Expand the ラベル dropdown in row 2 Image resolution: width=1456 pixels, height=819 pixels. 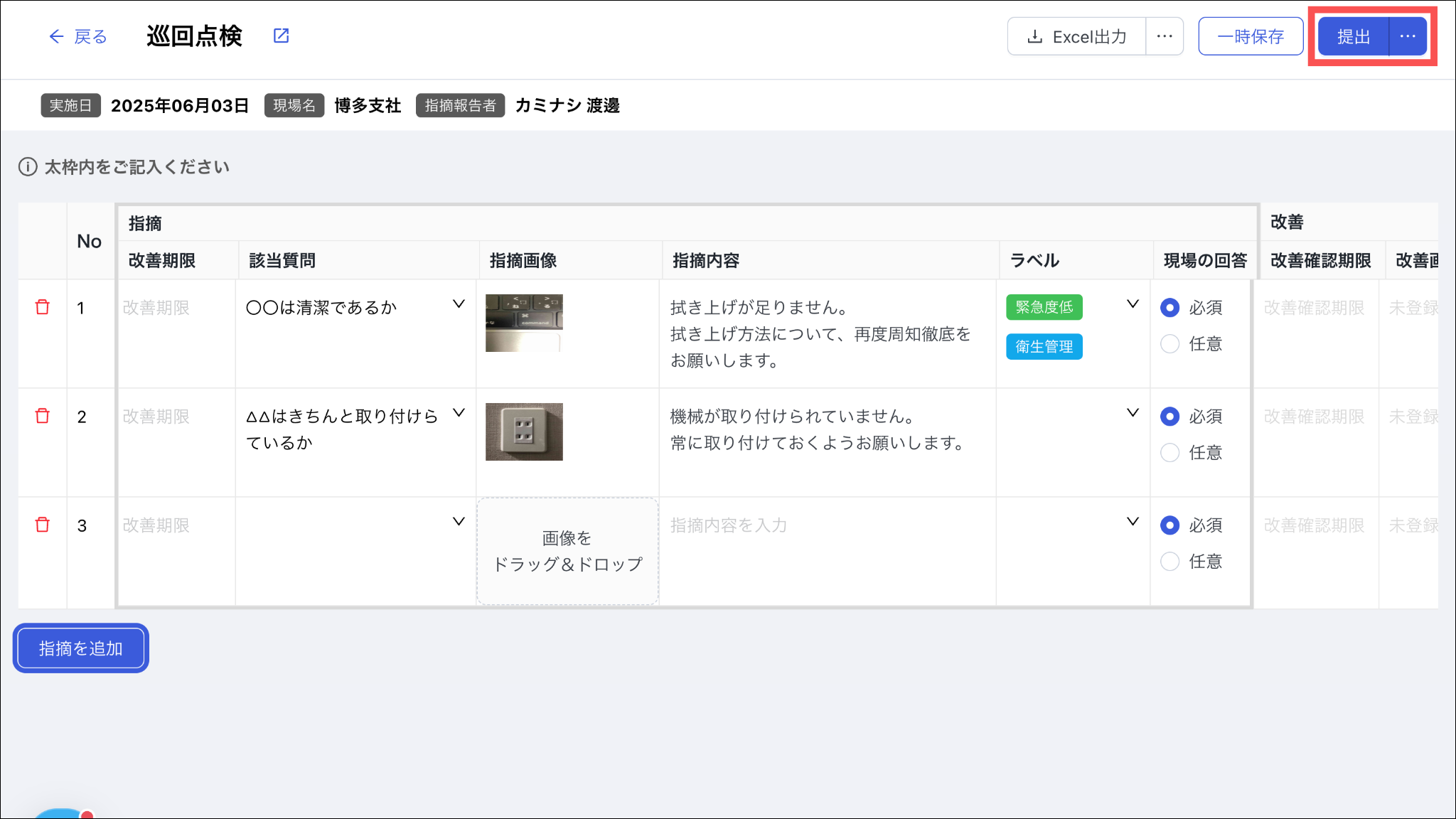[1133, 413]
